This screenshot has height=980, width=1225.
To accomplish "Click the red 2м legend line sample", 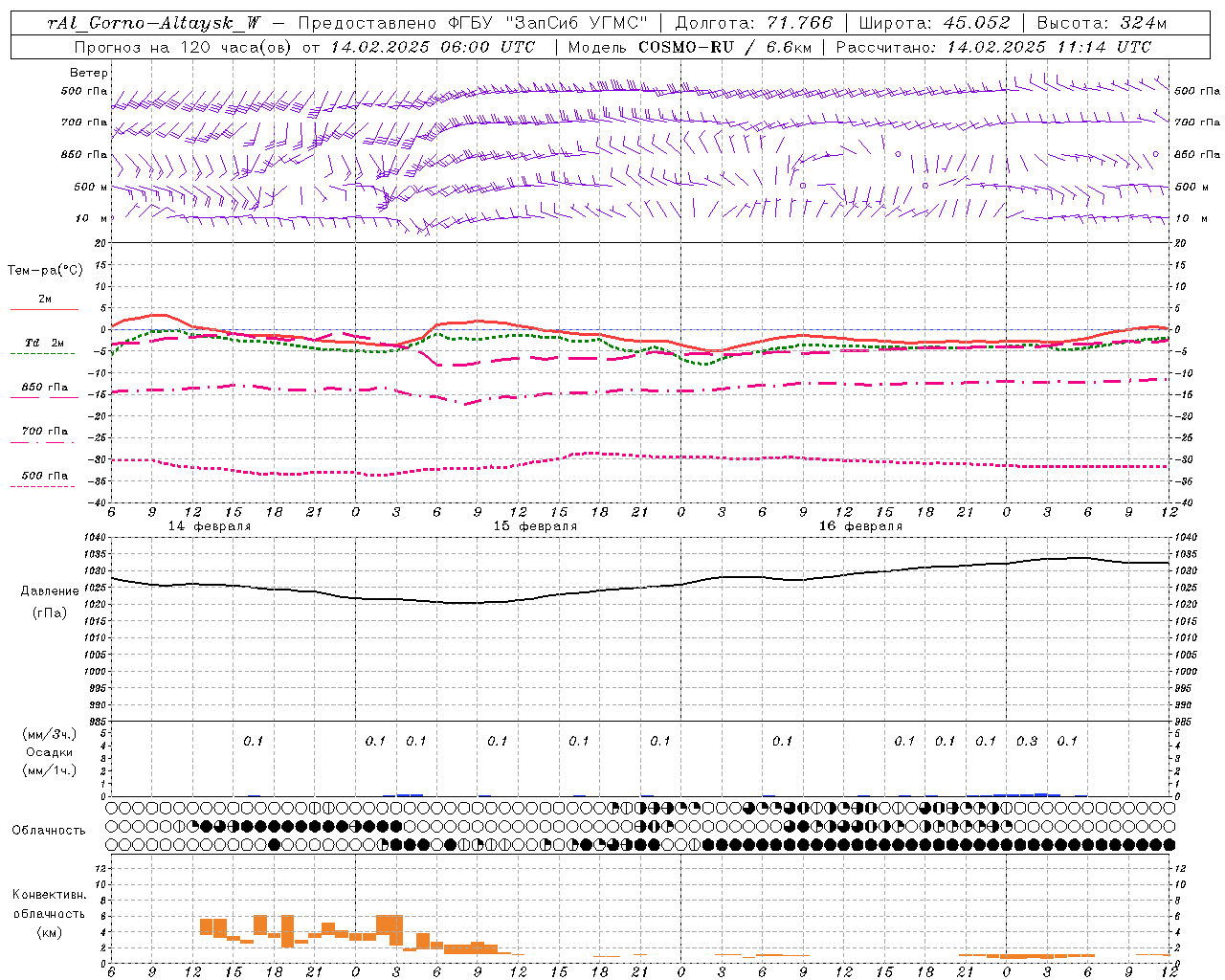I will (x=44, y=310).
